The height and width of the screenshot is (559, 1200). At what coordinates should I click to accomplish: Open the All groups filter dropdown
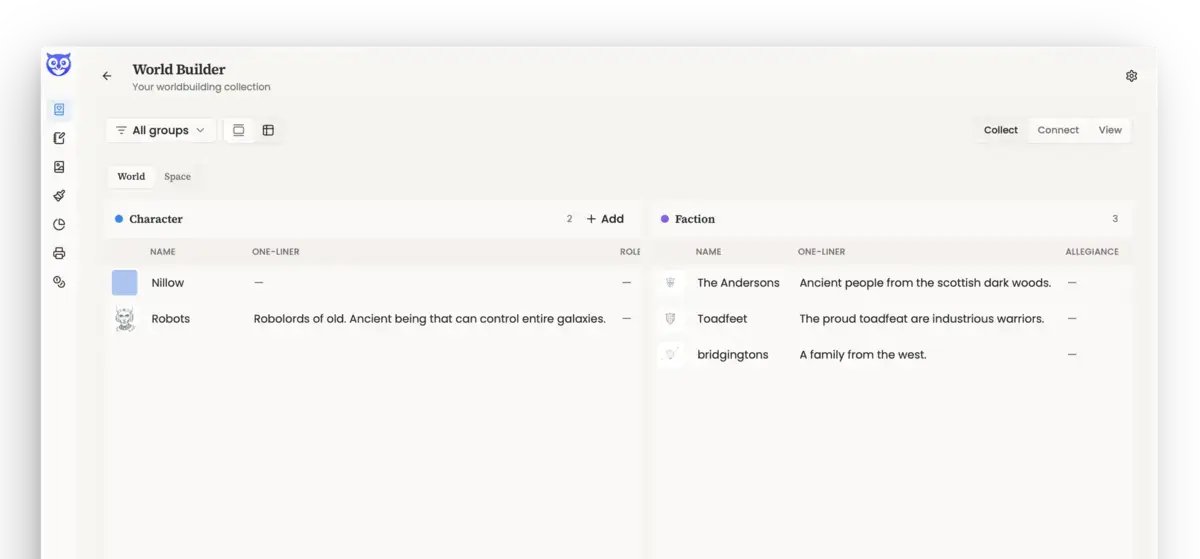point(160,130)
